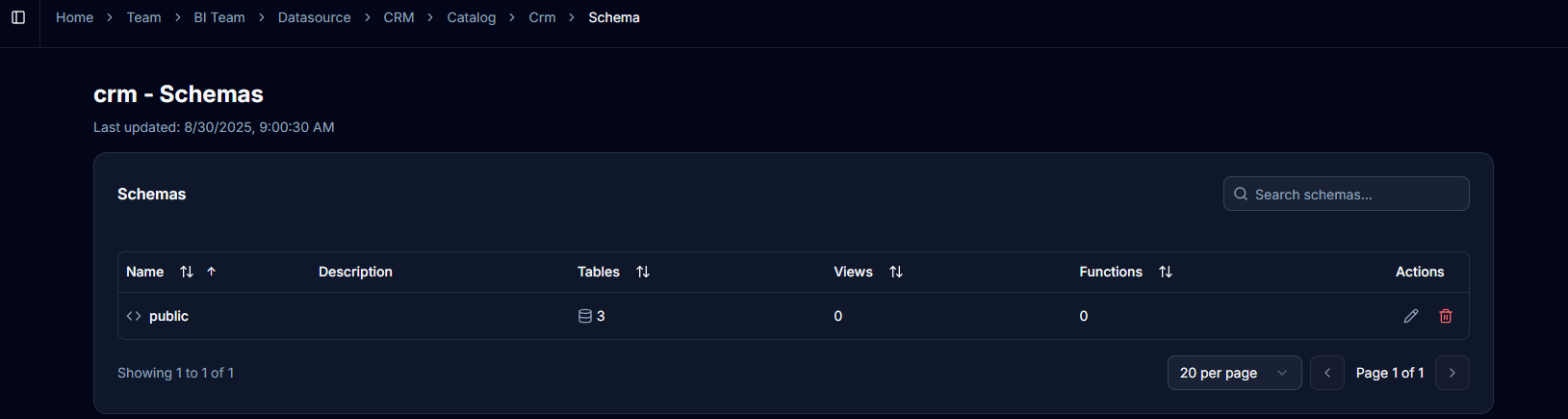This screenshot has width=1568, height=419.
Task: Go to Datasource breadcrumb
Action: 314,17
